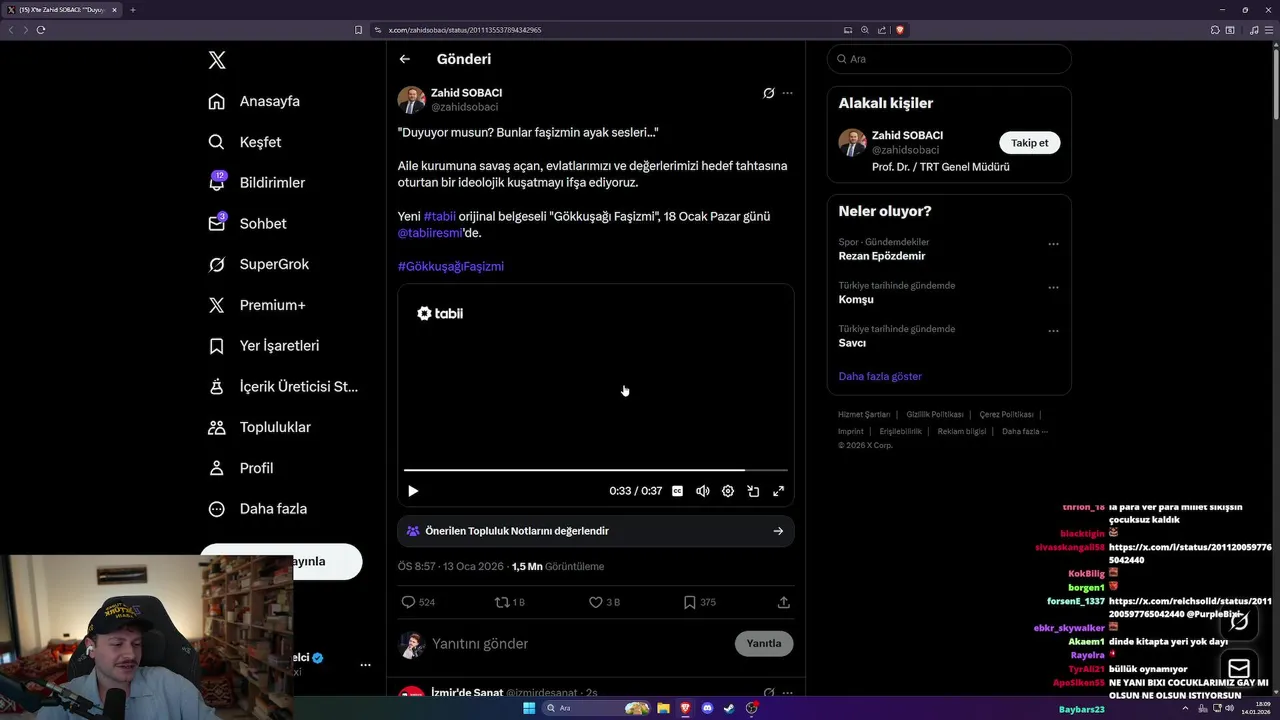Screen dimensions: 1280x720
Task: Open #GökkuşağıFaşizmi hashtag link
Action: point(451,266)
